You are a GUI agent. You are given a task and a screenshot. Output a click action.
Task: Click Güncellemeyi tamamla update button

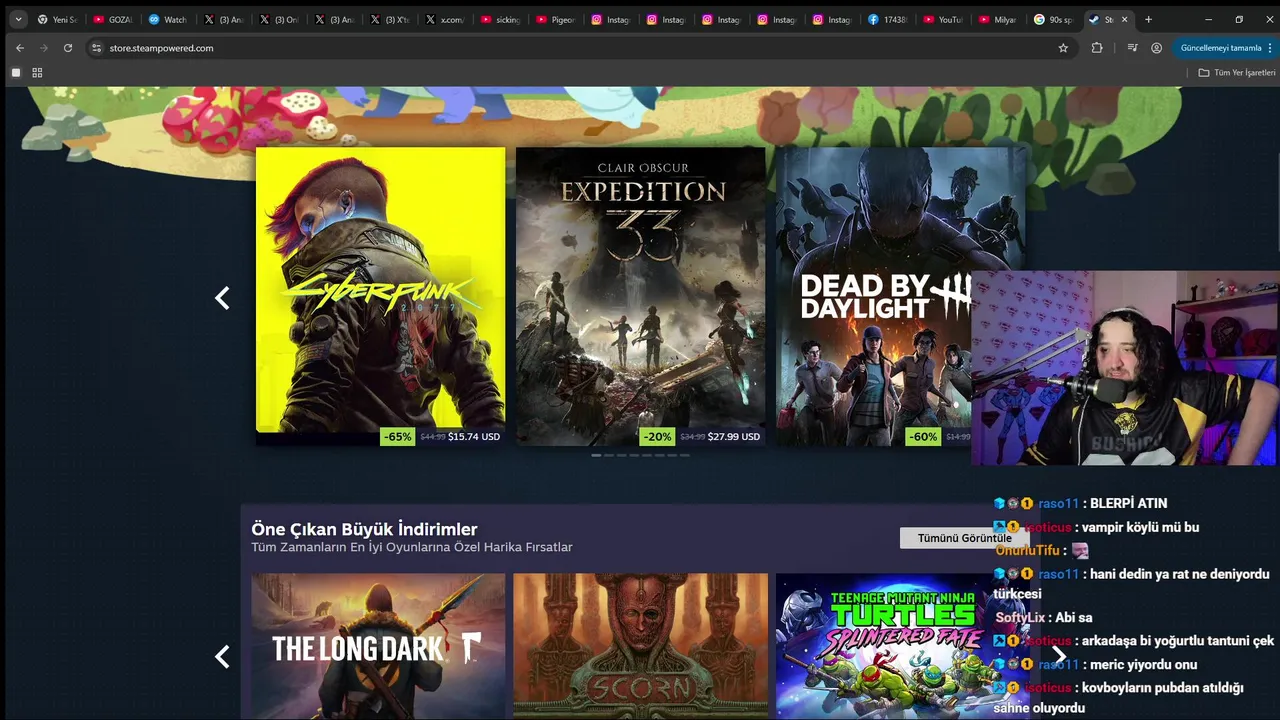coord(1221,48)
